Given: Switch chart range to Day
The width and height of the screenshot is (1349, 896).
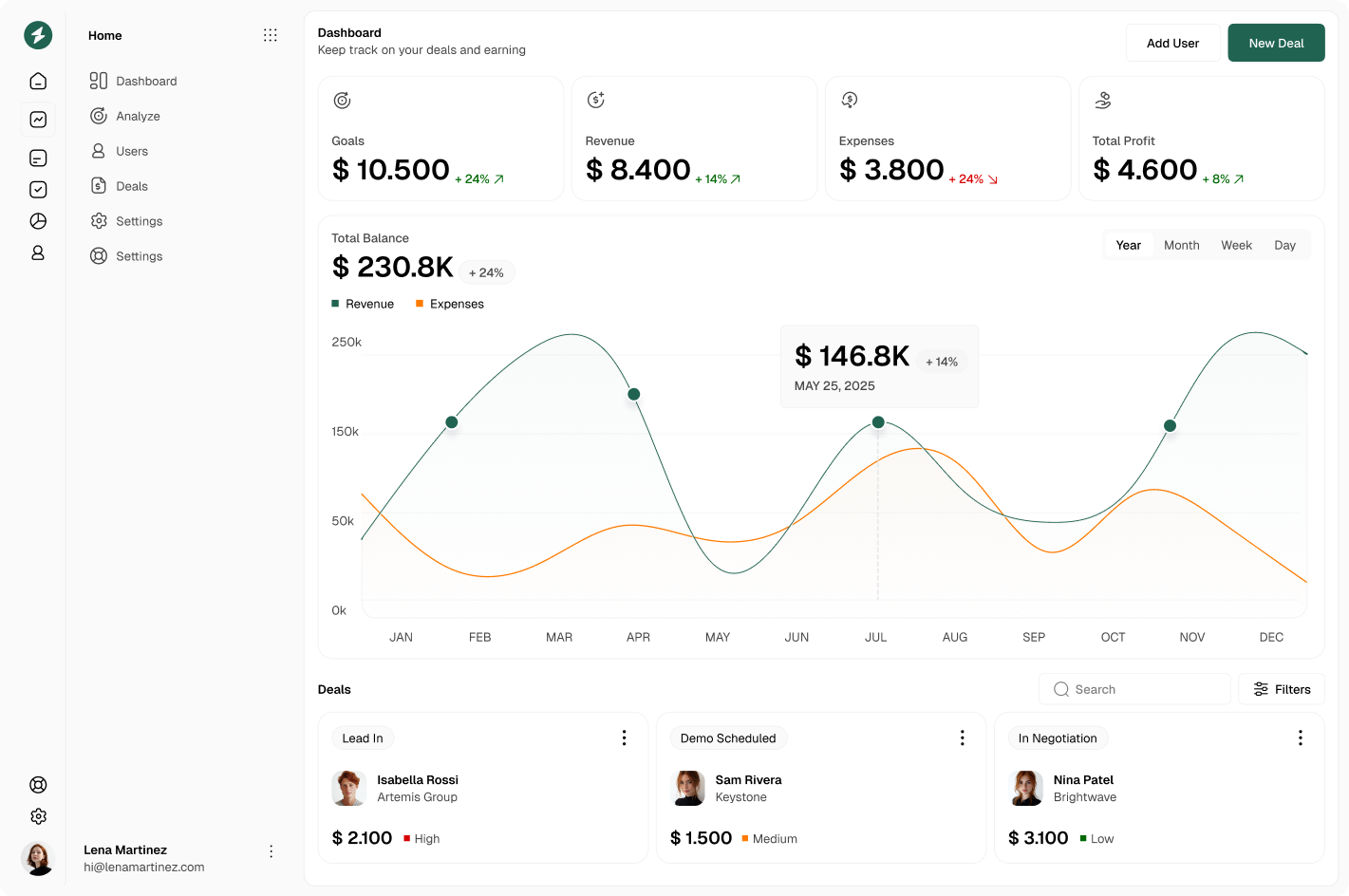Looking at the screenshot, I should (x=1284, y=245).
